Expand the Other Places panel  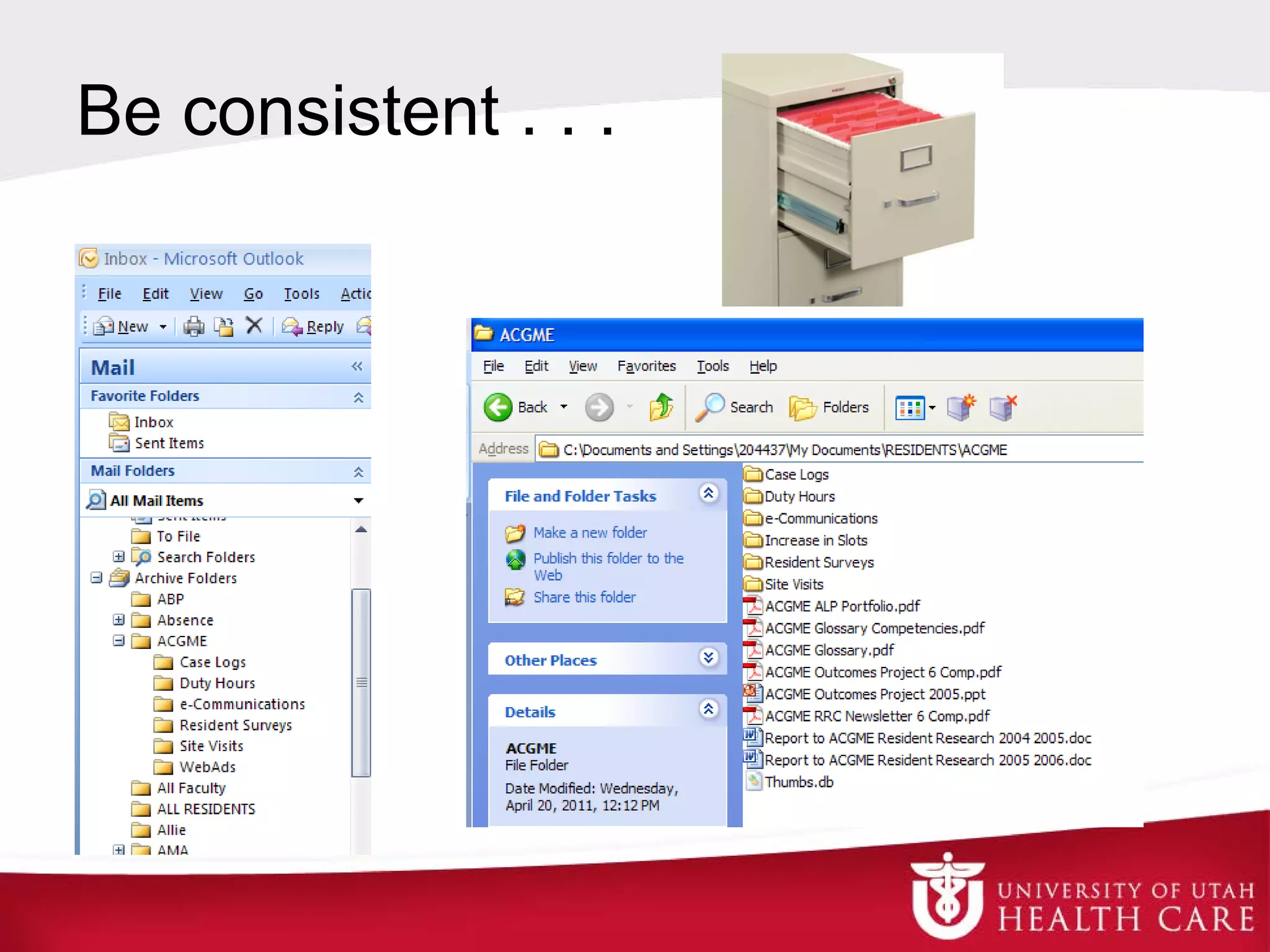(709, 657)
